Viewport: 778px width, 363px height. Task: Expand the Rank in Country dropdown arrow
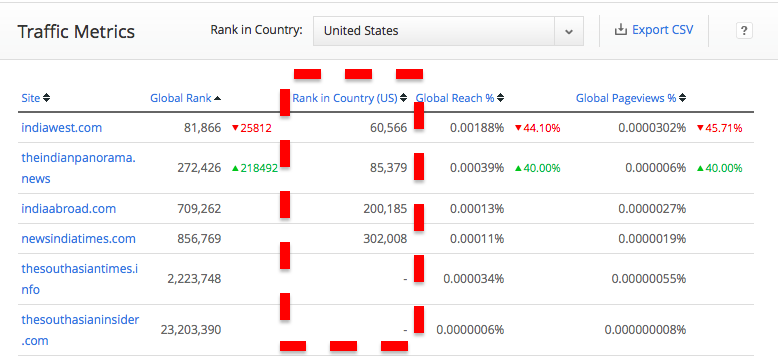click(569, 31)
